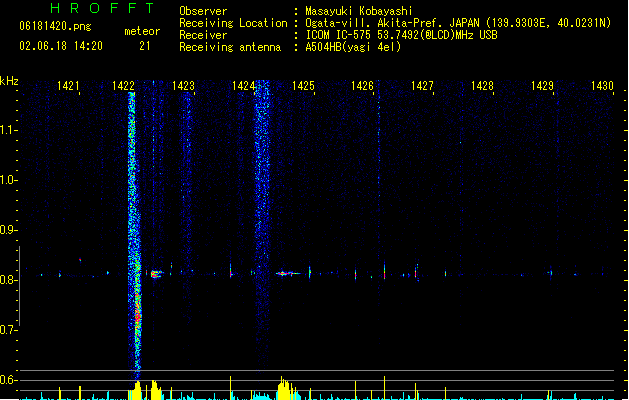The height and width of the screenshot is (400, 629).
Task: Click the observer name Masayuki Kobayashi
Action: pyautogui.click(x=359, y=11)
